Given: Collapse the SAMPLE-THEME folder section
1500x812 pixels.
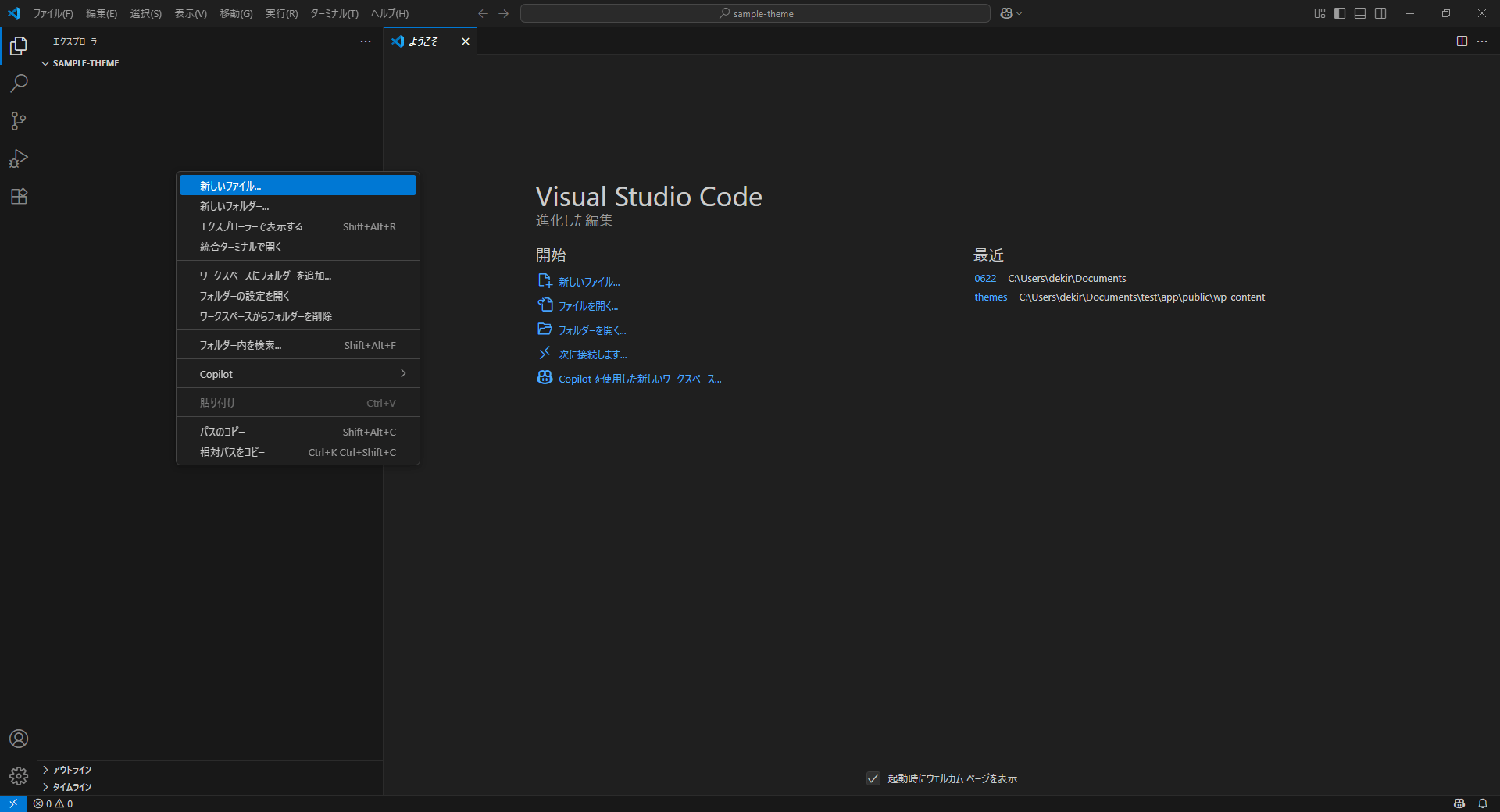Looking at the screenshot, I should tap(211, 63).
